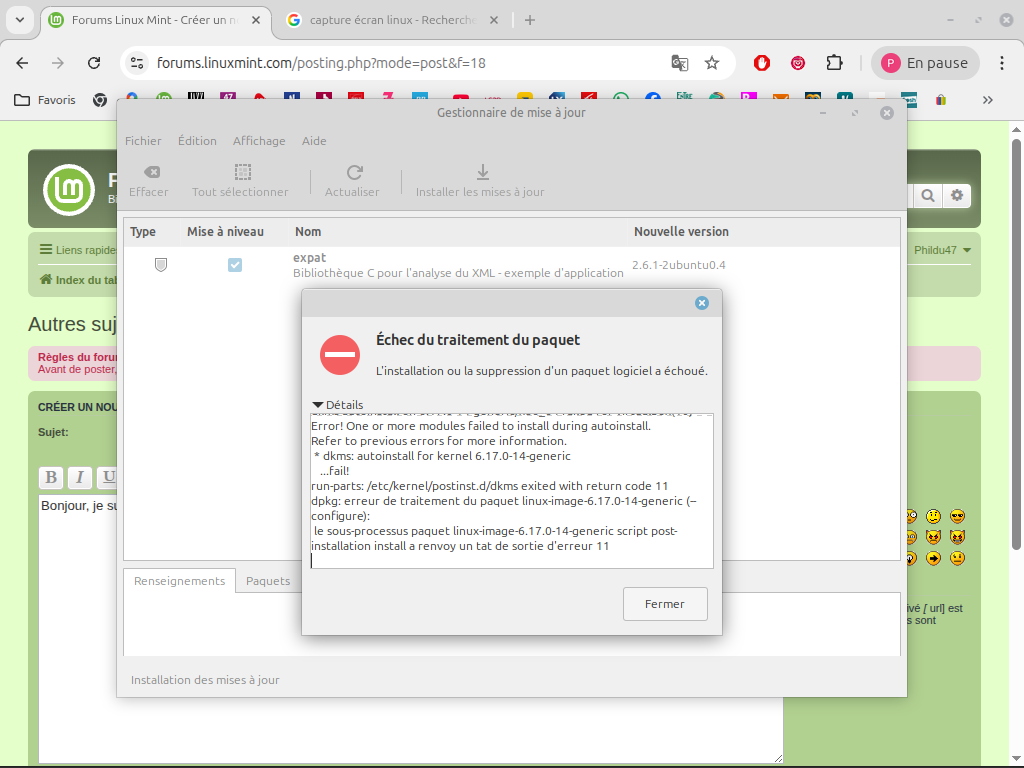Reload the forum page
Viewport: 1024px width, 768px height.
point(94,63)
